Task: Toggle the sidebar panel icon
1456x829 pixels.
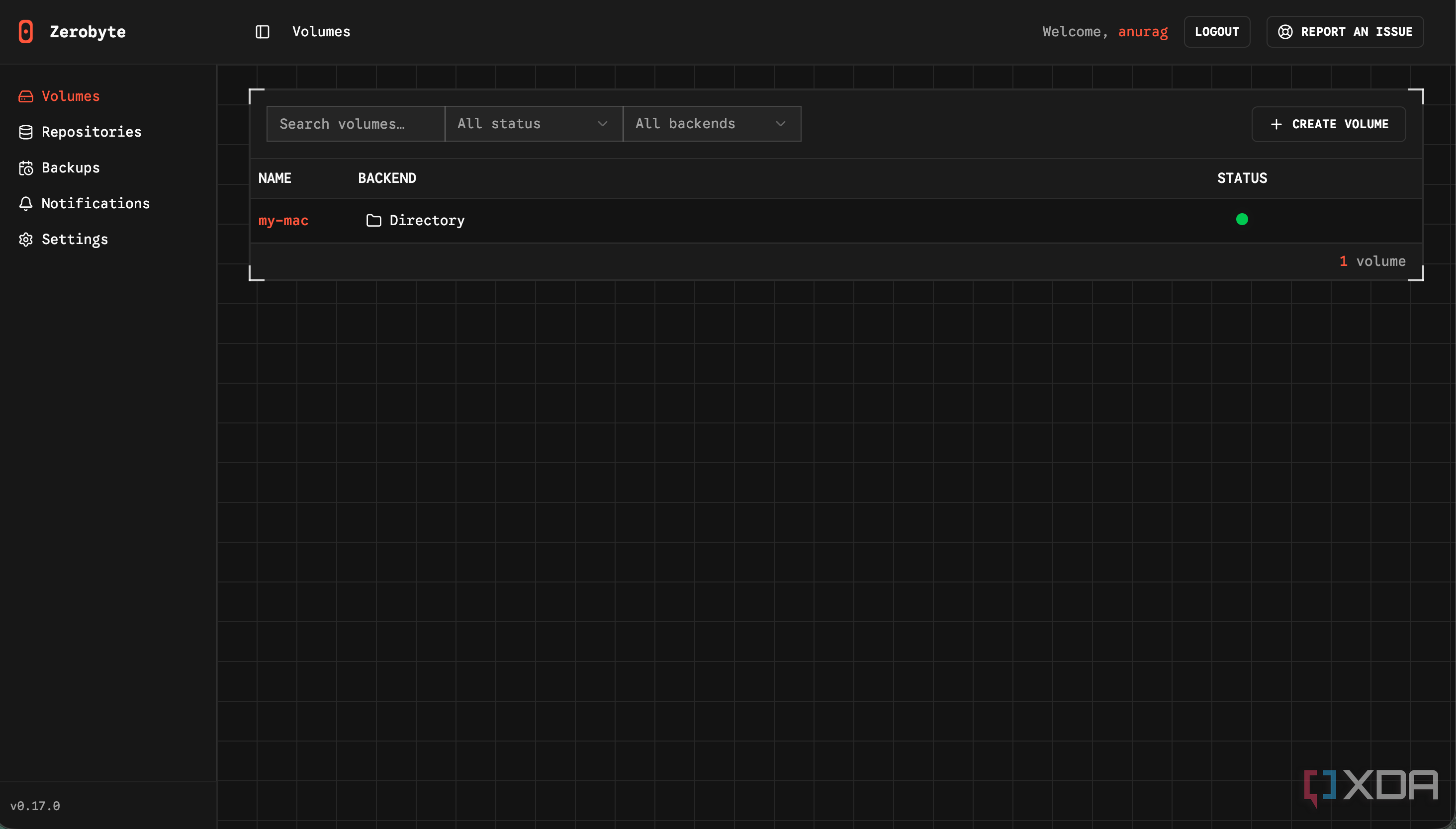Action: point(262,32)
